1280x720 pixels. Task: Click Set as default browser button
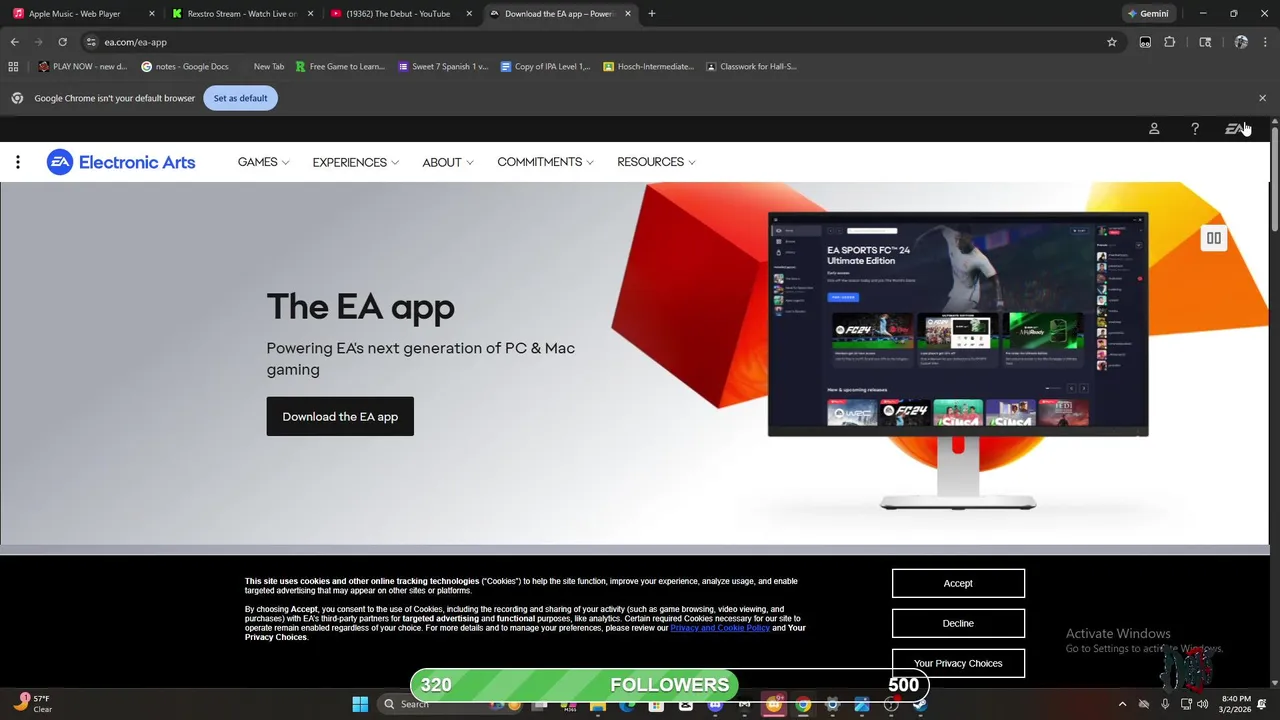point(240,98)
